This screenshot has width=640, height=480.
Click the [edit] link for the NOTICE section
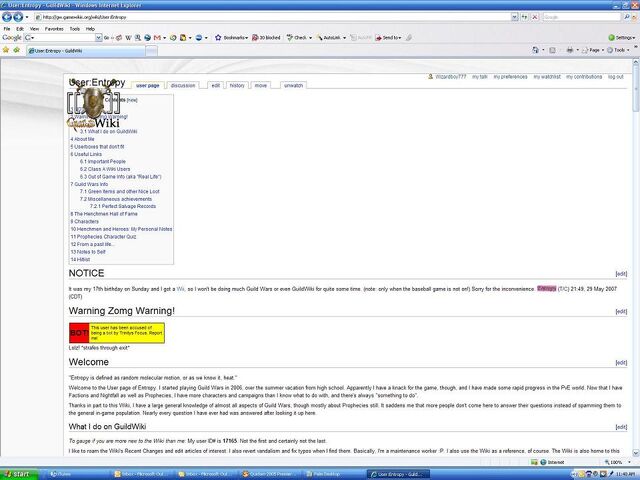click(621, 274)
